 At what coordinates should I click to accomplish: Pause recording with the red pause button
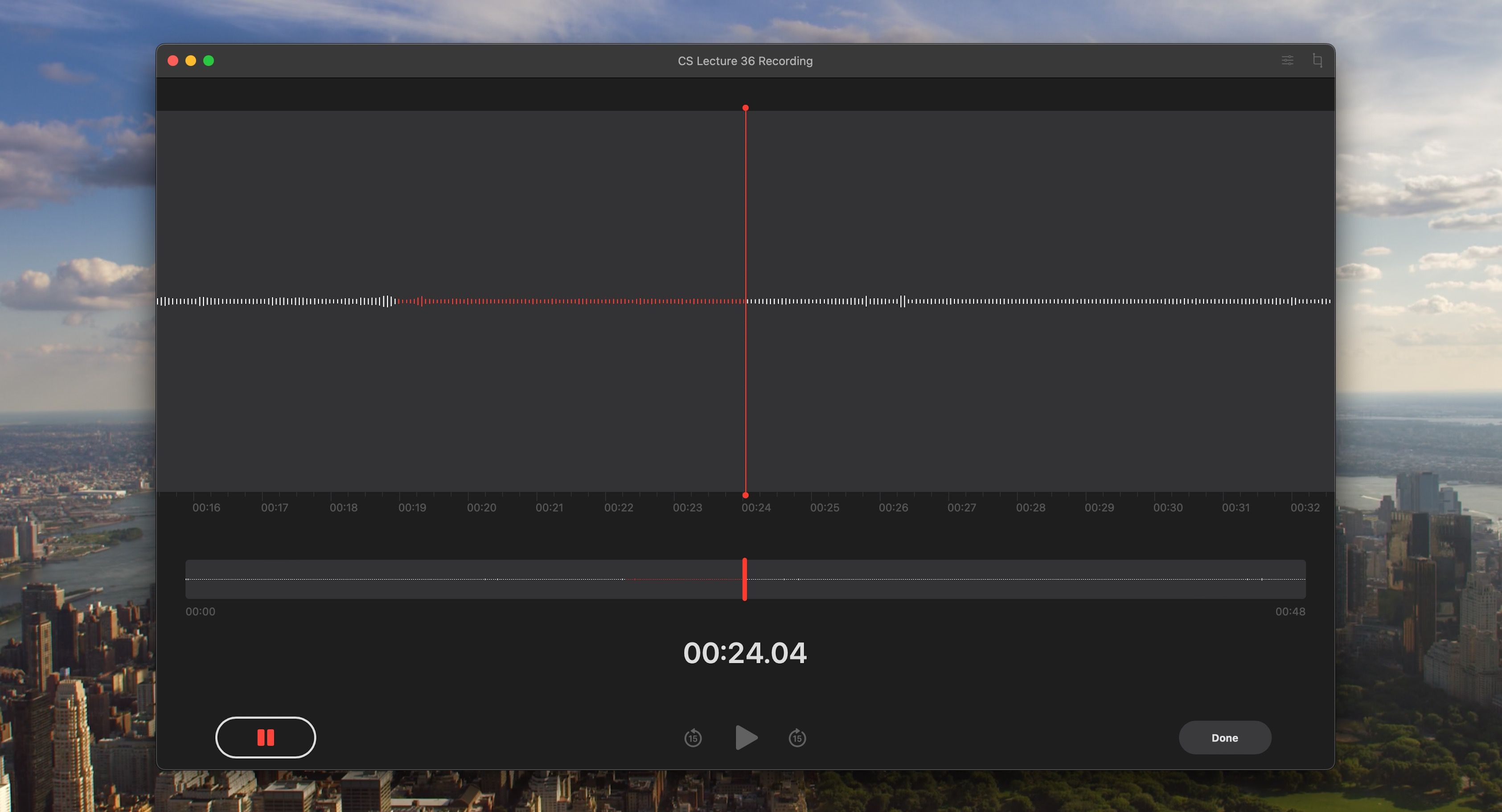(265, 738)
